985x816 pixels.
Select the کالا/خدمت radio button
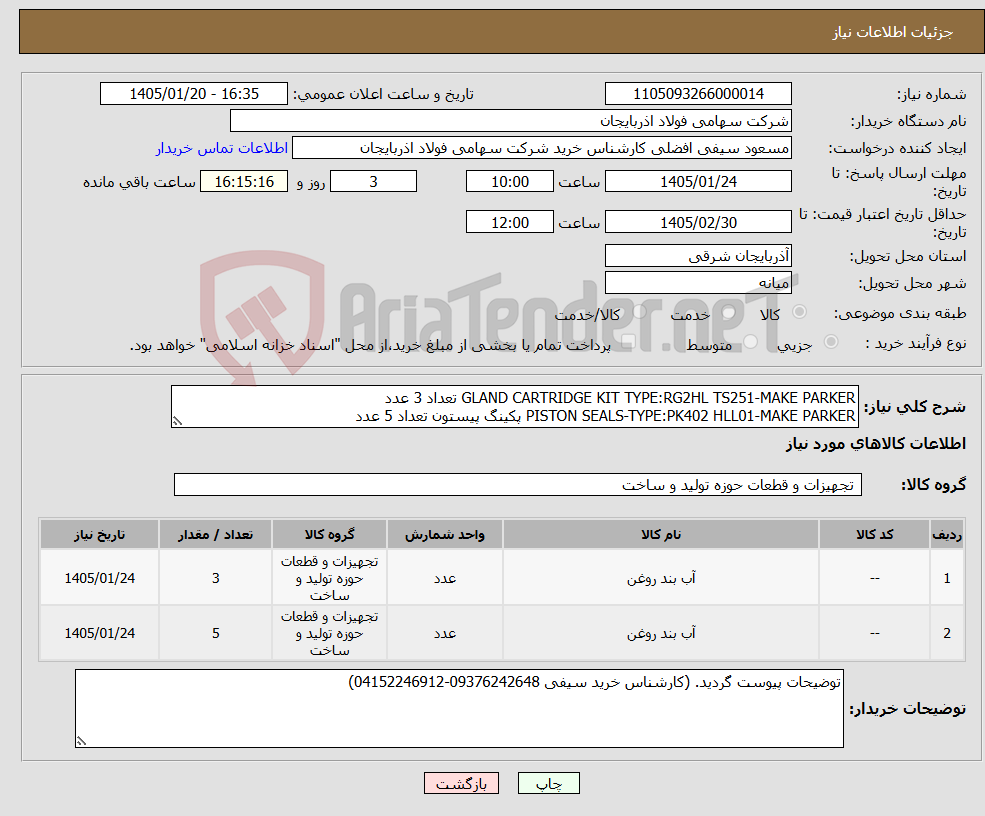[x=639, y=312]
